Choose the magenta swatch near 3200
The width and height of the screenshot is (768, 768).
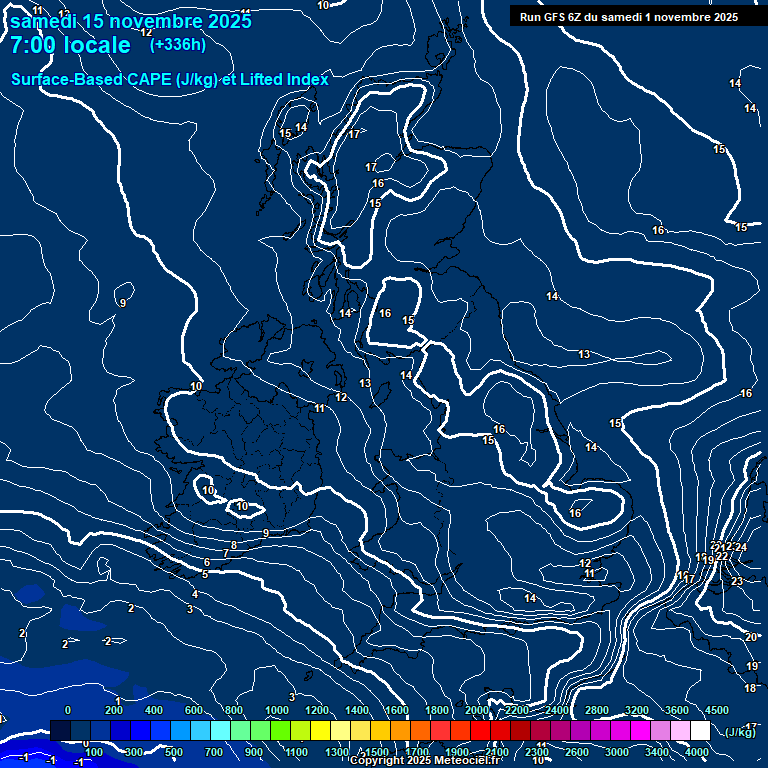pos(640,731)
